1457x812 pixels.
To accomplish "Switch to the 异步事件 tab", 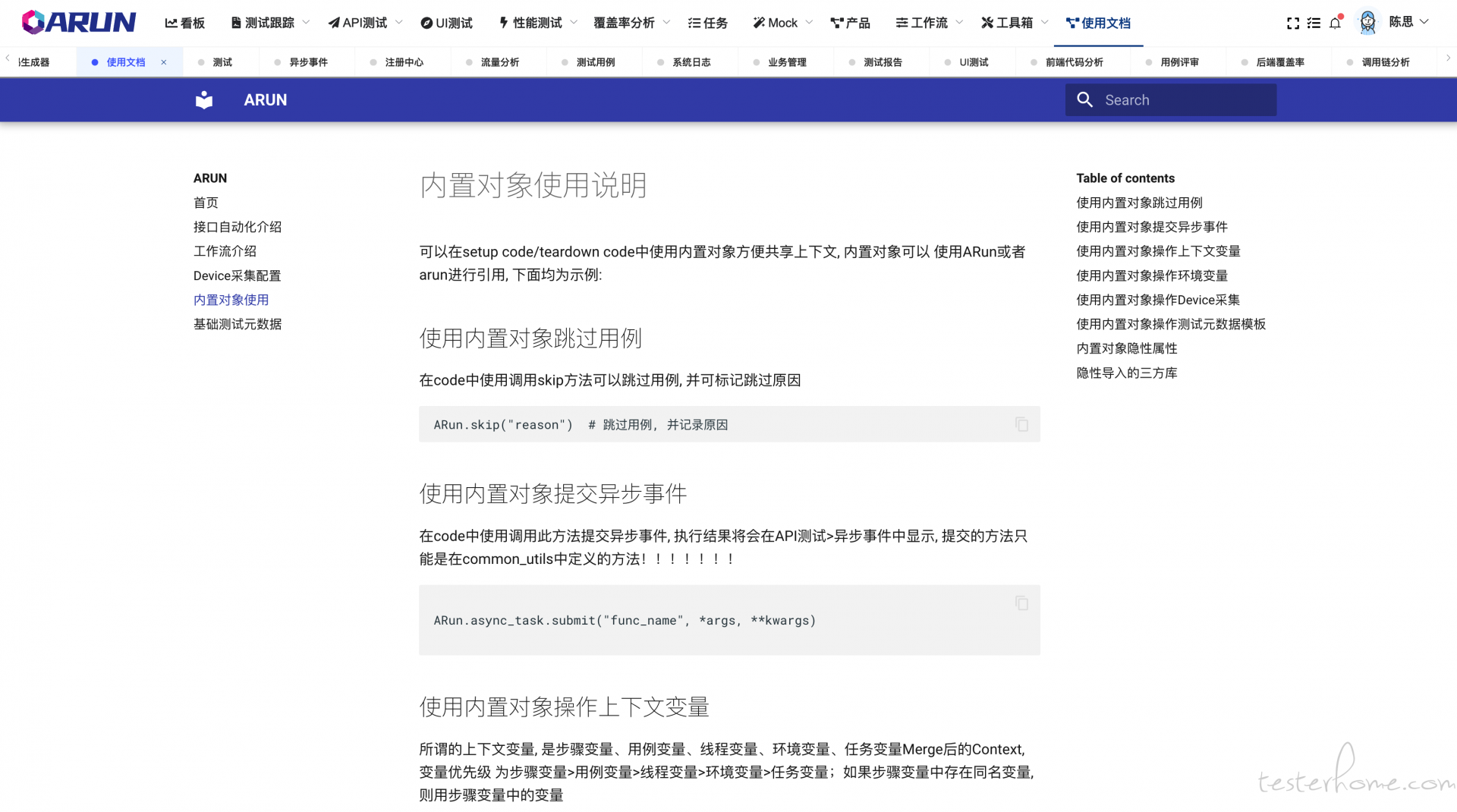I will point(308,62).
